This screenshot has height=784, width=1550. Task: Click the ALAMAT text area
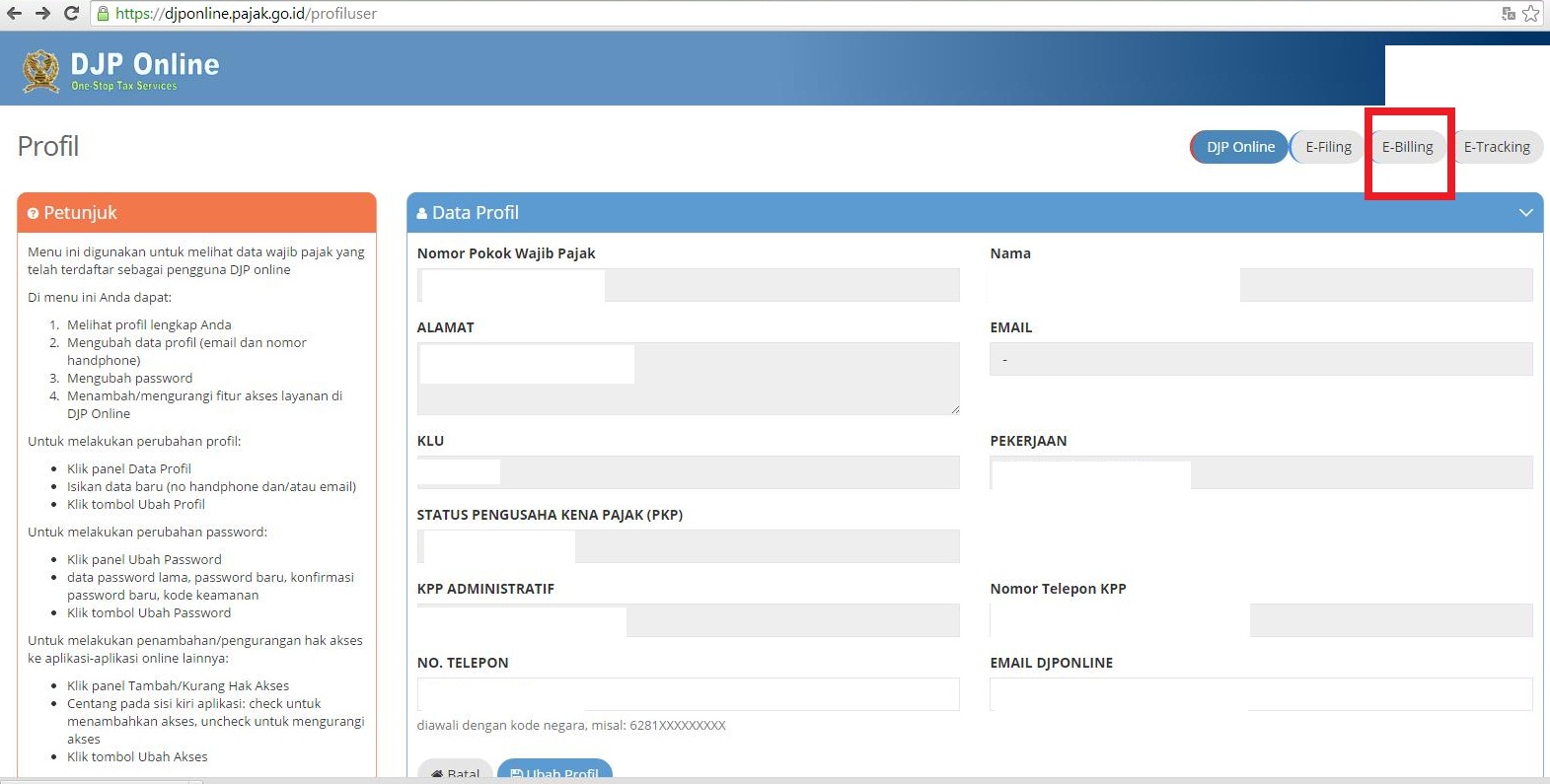coord(688,378)
